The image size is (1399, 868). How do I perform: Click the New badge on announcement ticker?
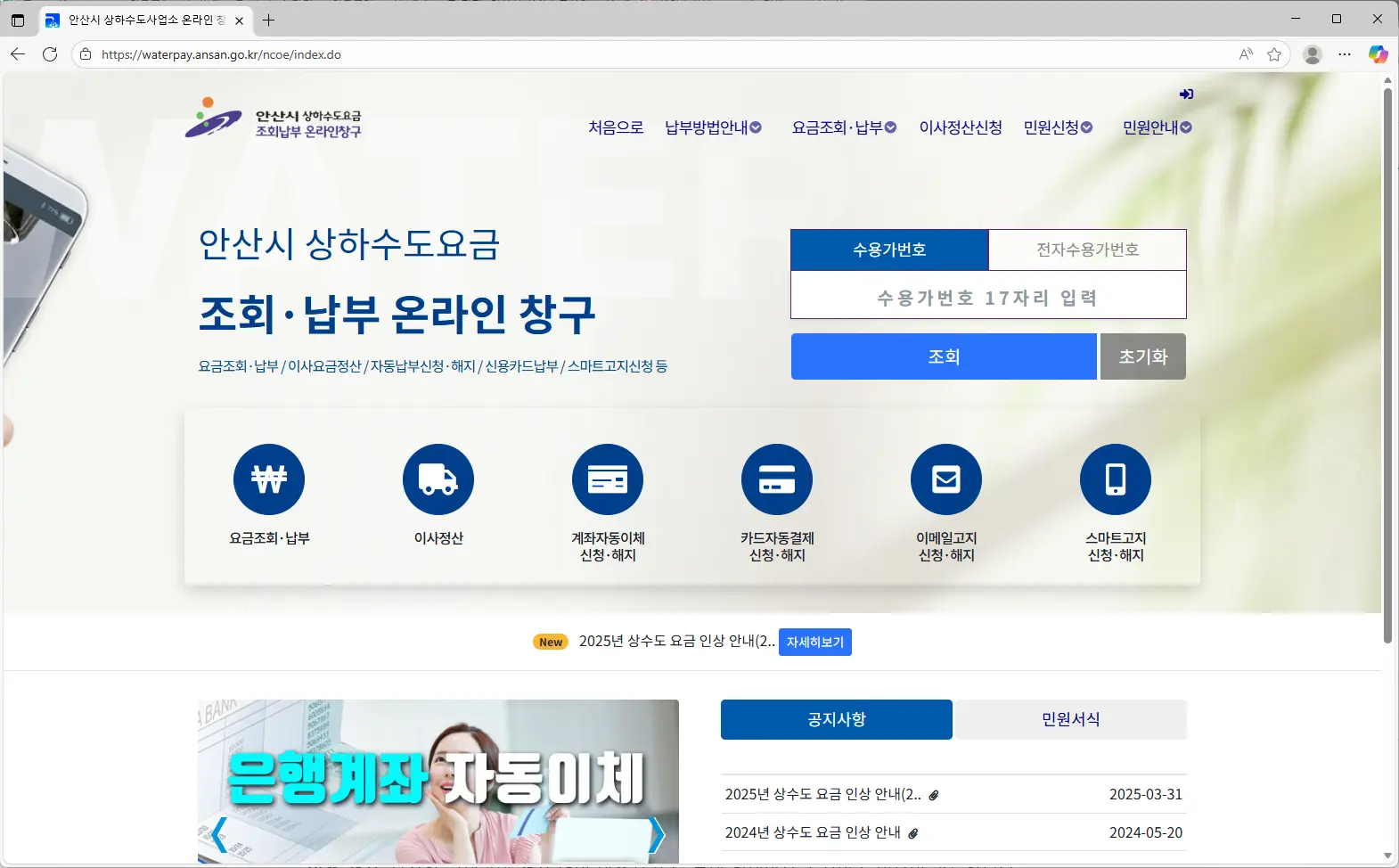(551, 642)
